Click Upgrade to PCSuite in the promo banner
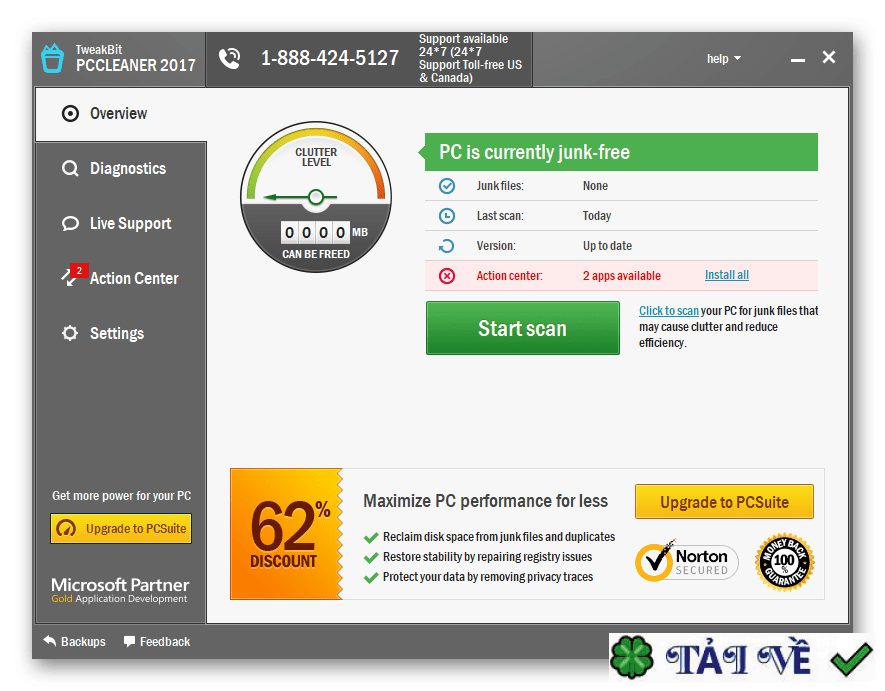This screenshot has height=691, width=885. 724,501
